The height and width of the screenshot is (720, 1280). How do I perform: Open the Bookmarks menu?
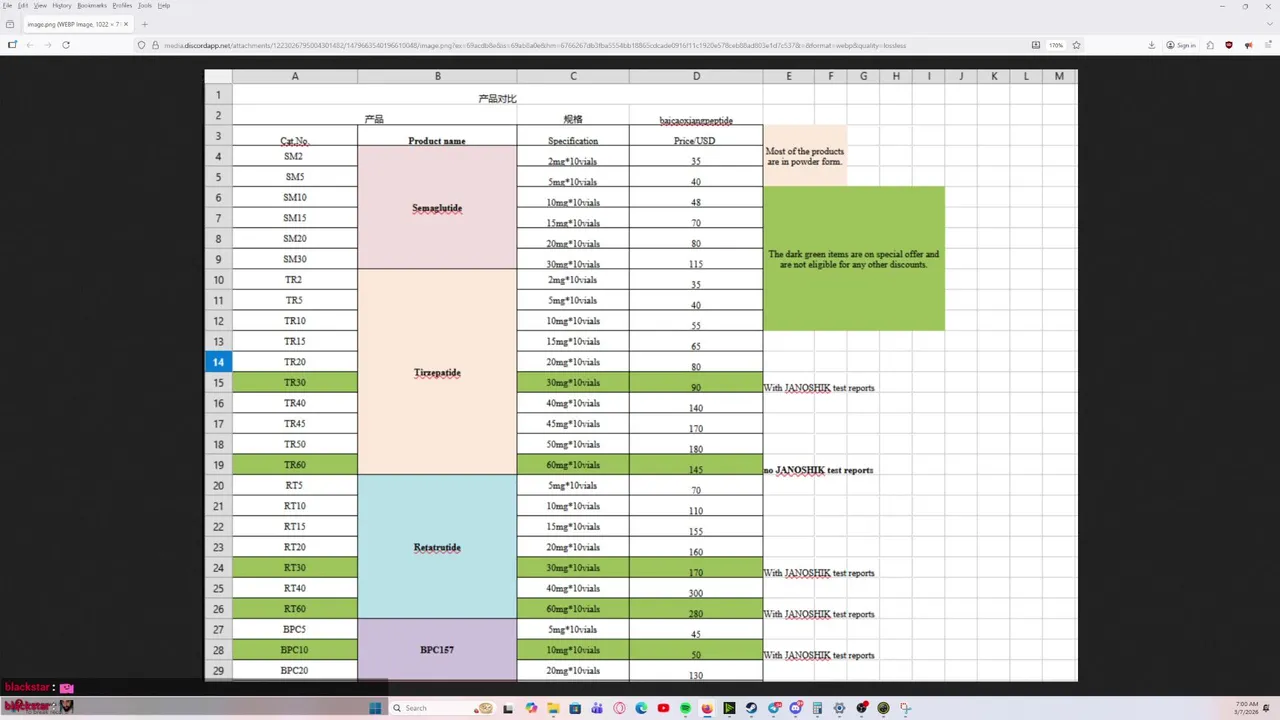click(92, 5)
